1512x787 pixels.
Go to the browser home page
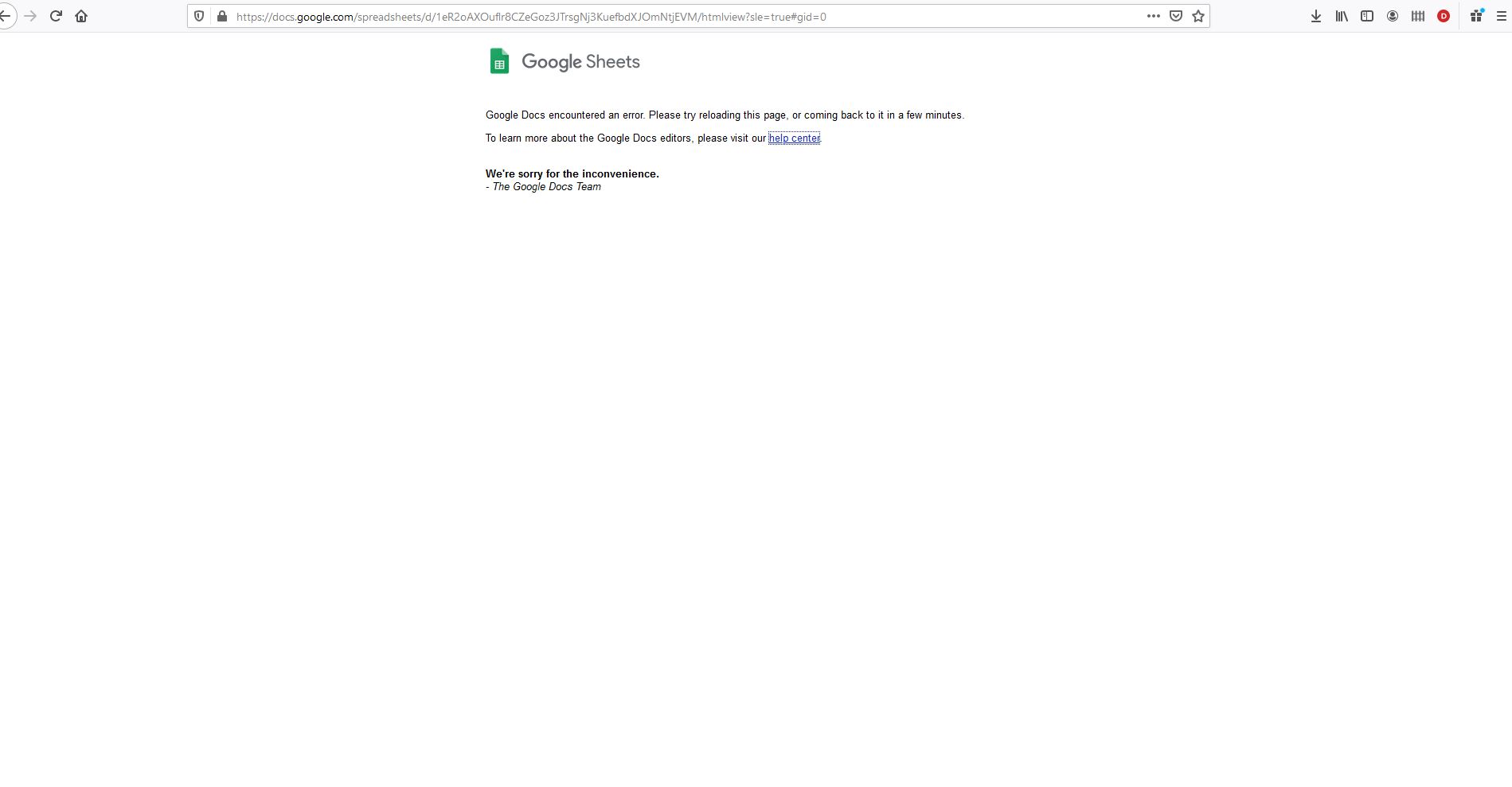80,16
